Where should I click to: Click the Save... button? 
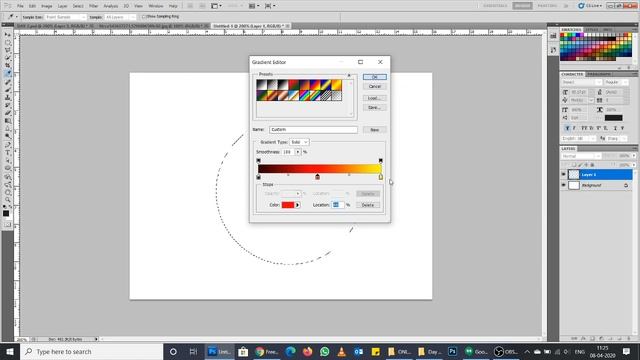[375, 108]
